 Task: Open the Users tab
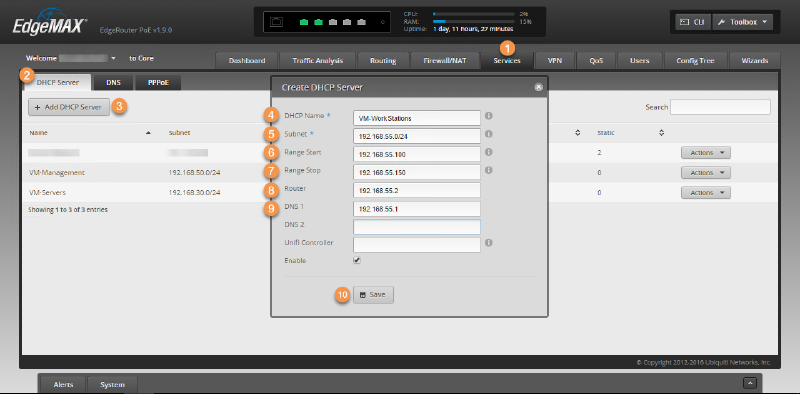coord(639,60)
